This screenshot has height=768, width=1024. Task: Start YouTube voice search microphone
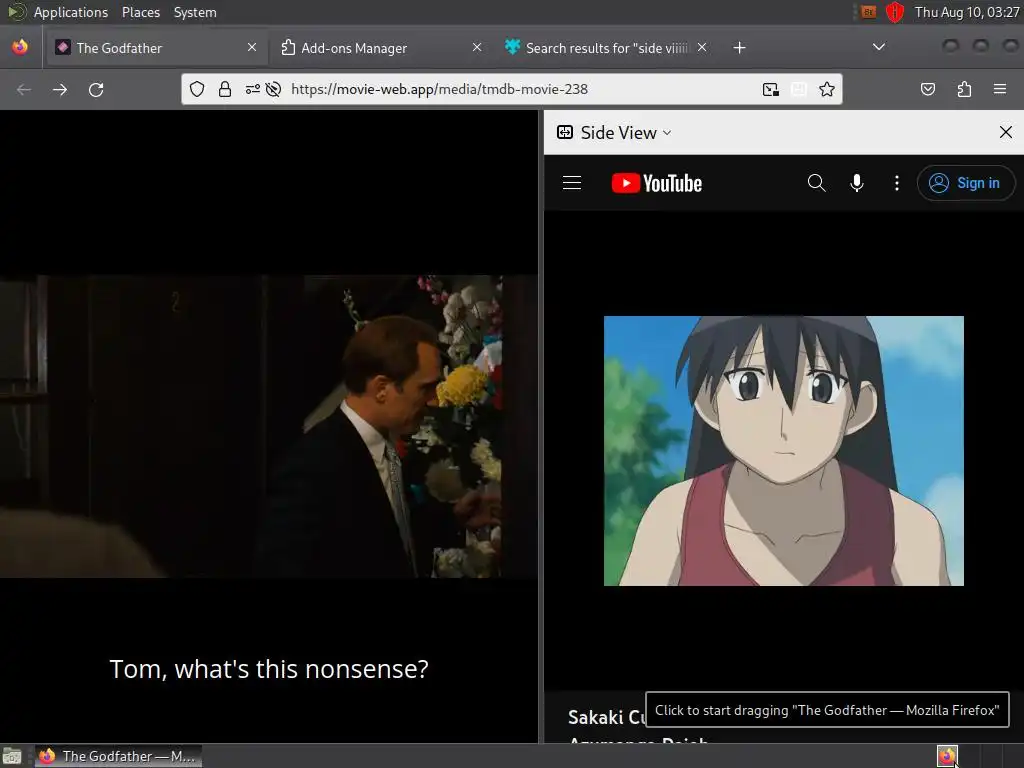[x=857, y=183]
